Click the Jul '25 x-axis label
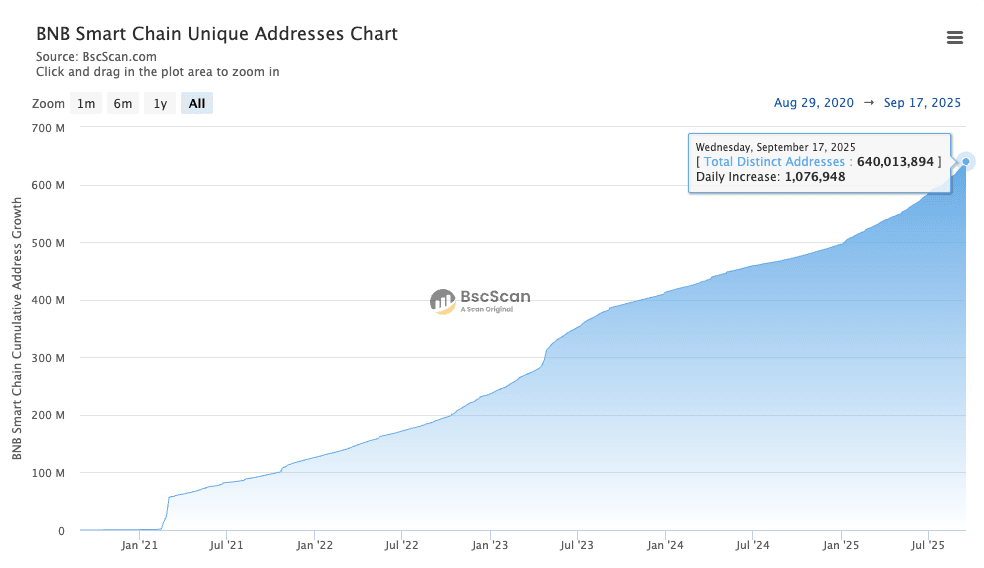Viewport: 984px width, 568px height. [x=928, y=545]
